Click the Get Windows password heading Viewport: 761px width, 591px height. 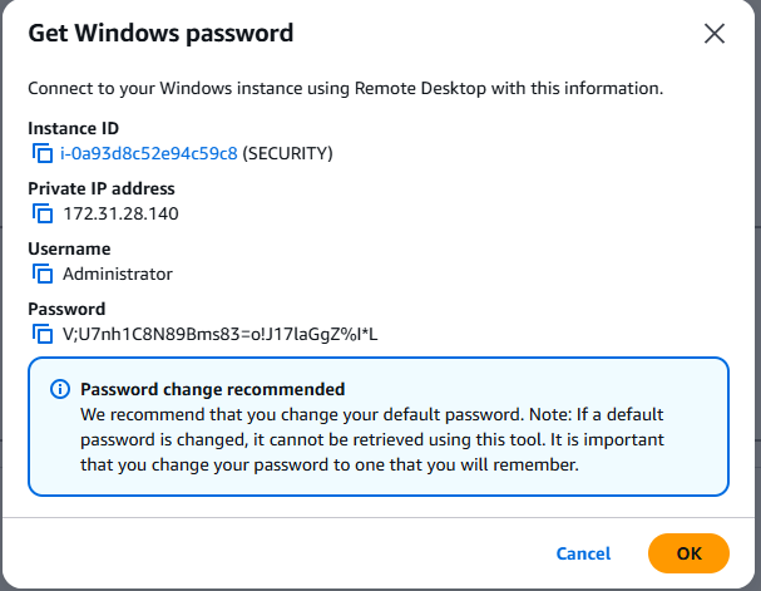coord(161,33)
